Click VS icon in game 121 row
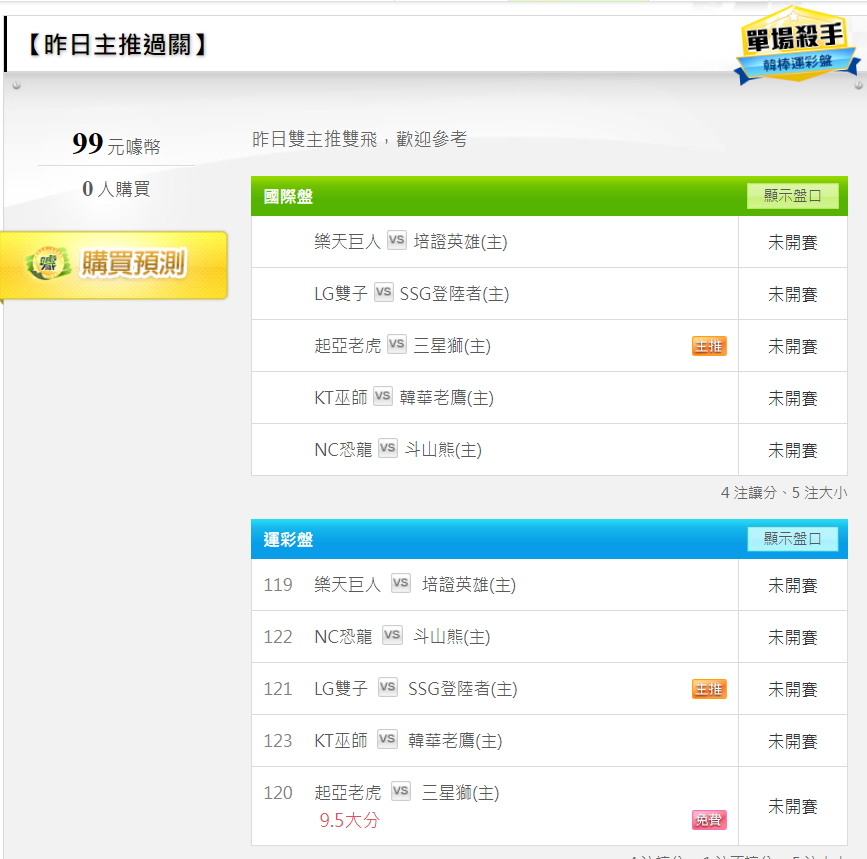 (x=388, y=687)
